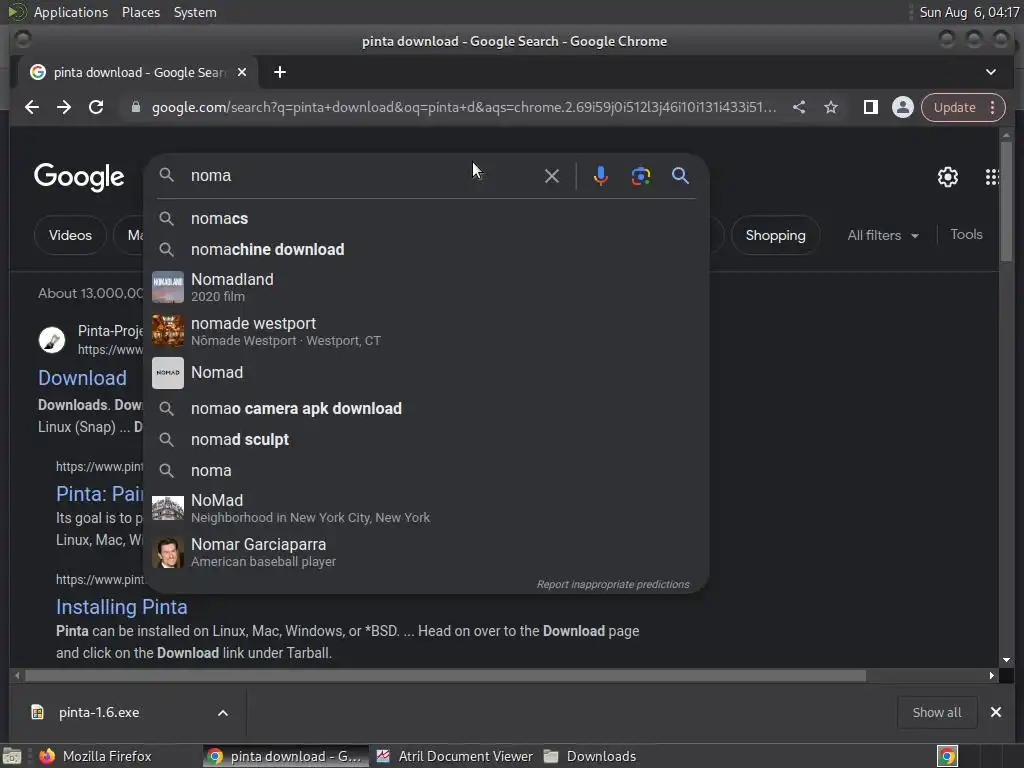Screen dimensions: 1024x768
Task: Pick the plain noma suggestion
Action: click(426, 470)
